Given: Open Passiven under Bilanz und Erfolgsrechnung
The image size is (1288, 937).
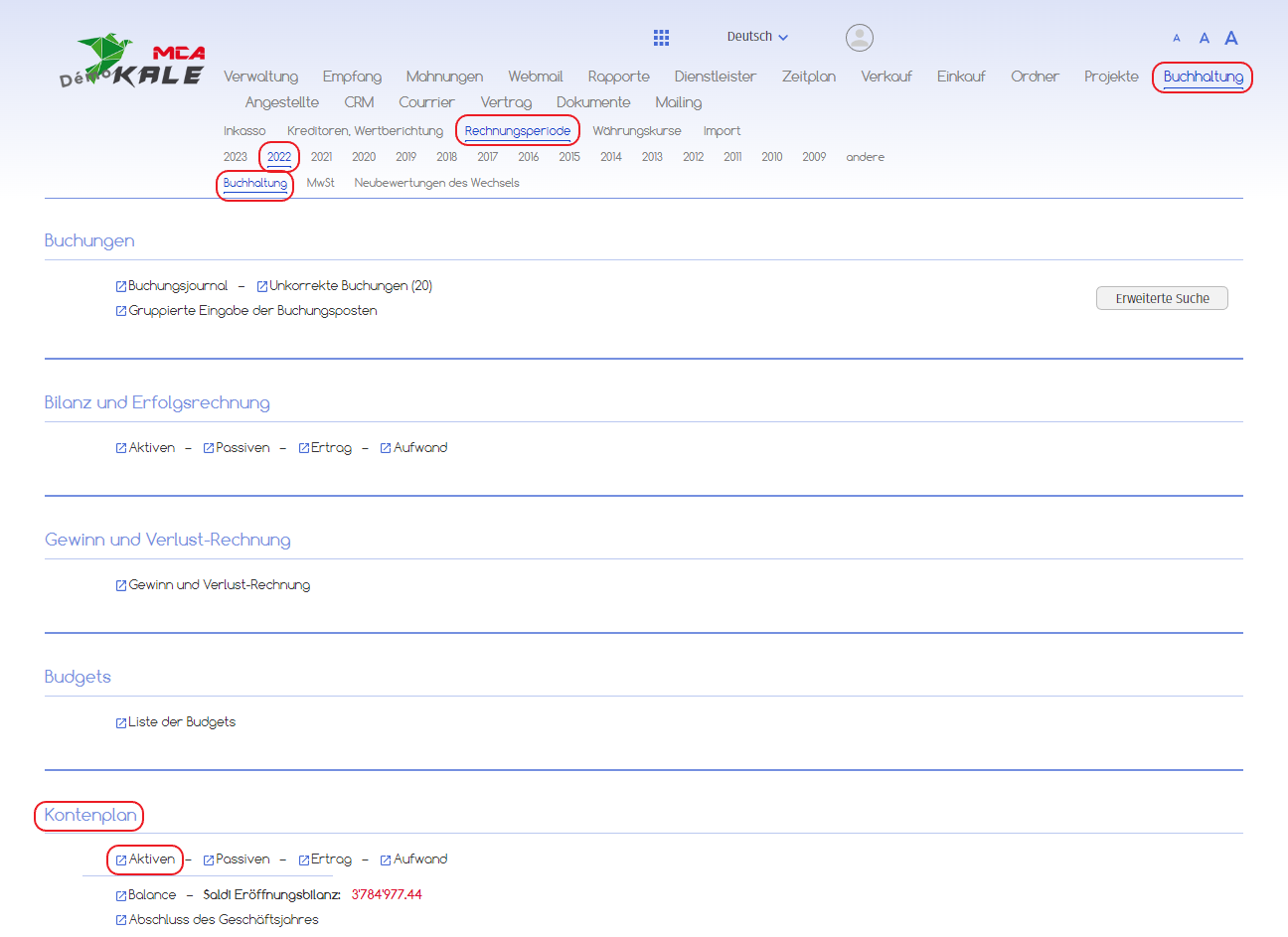Looking at the screenshot, I should 242,448.
